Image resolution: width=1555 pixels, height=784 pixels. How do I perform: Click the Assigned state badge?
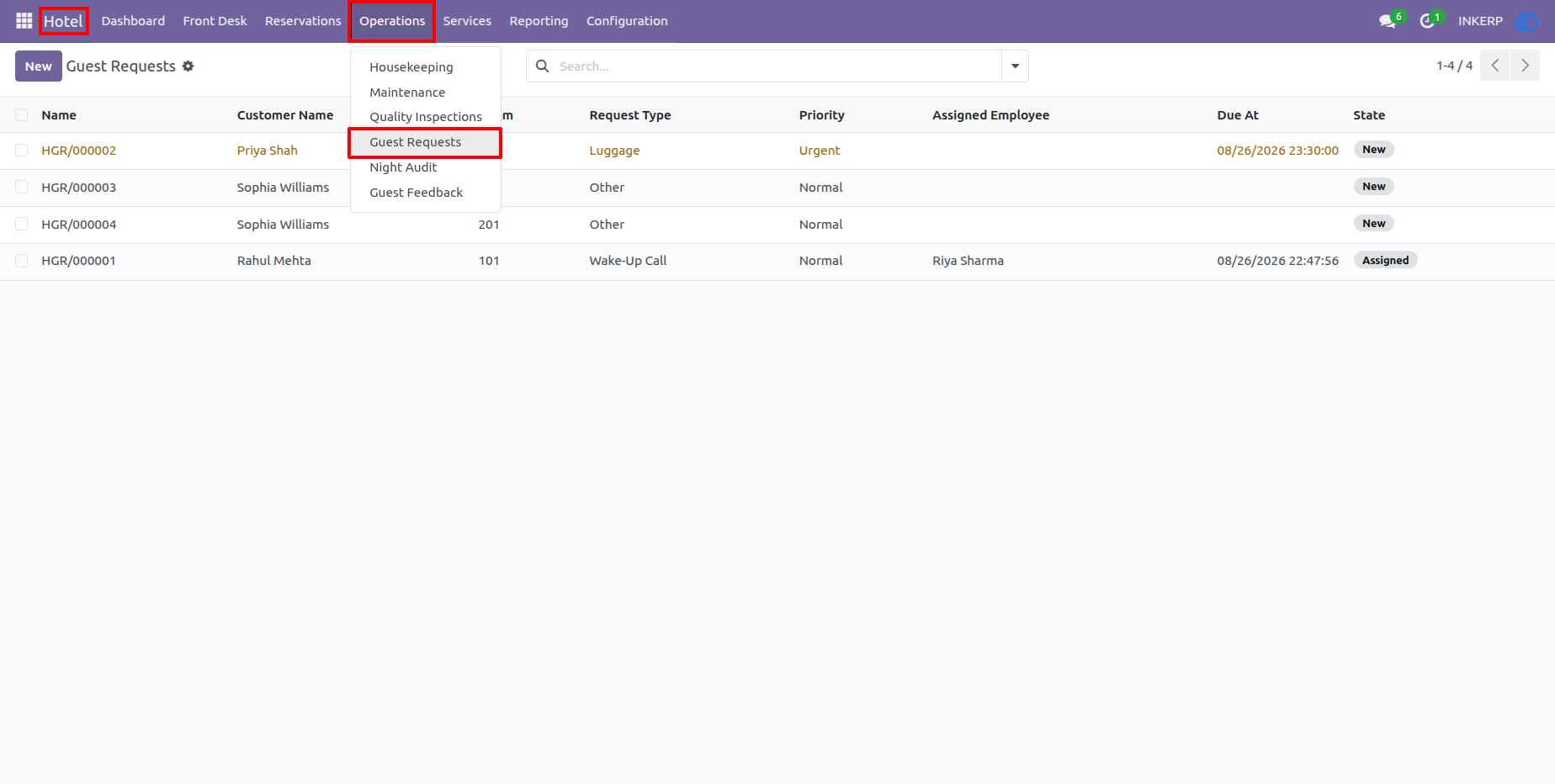pos(1385,260)
